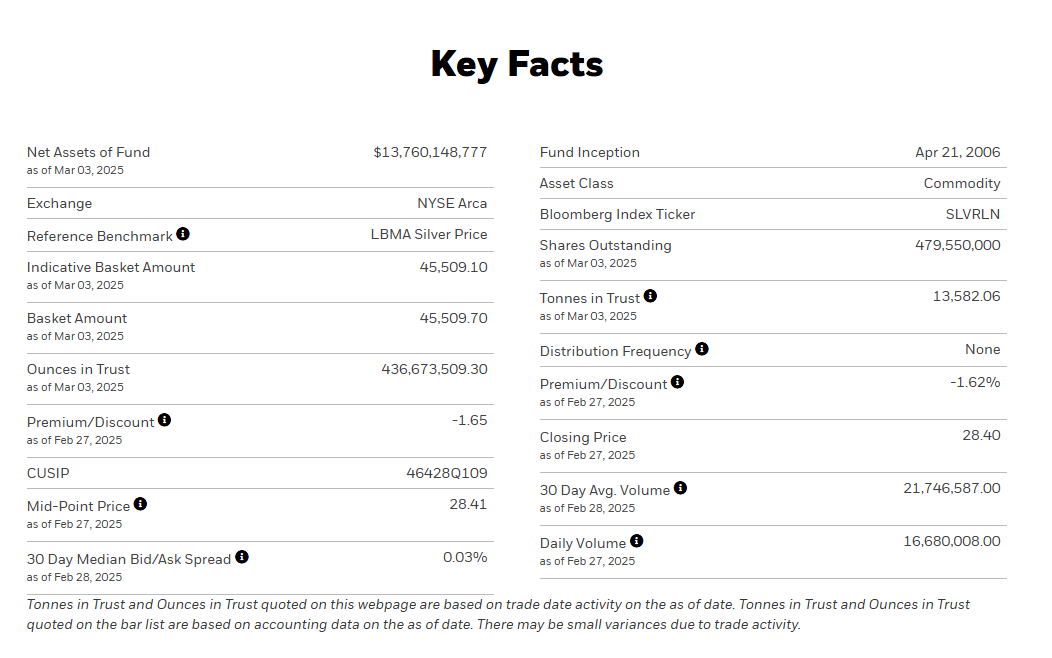Click Net Assets of Fund amount

[430, 152]
